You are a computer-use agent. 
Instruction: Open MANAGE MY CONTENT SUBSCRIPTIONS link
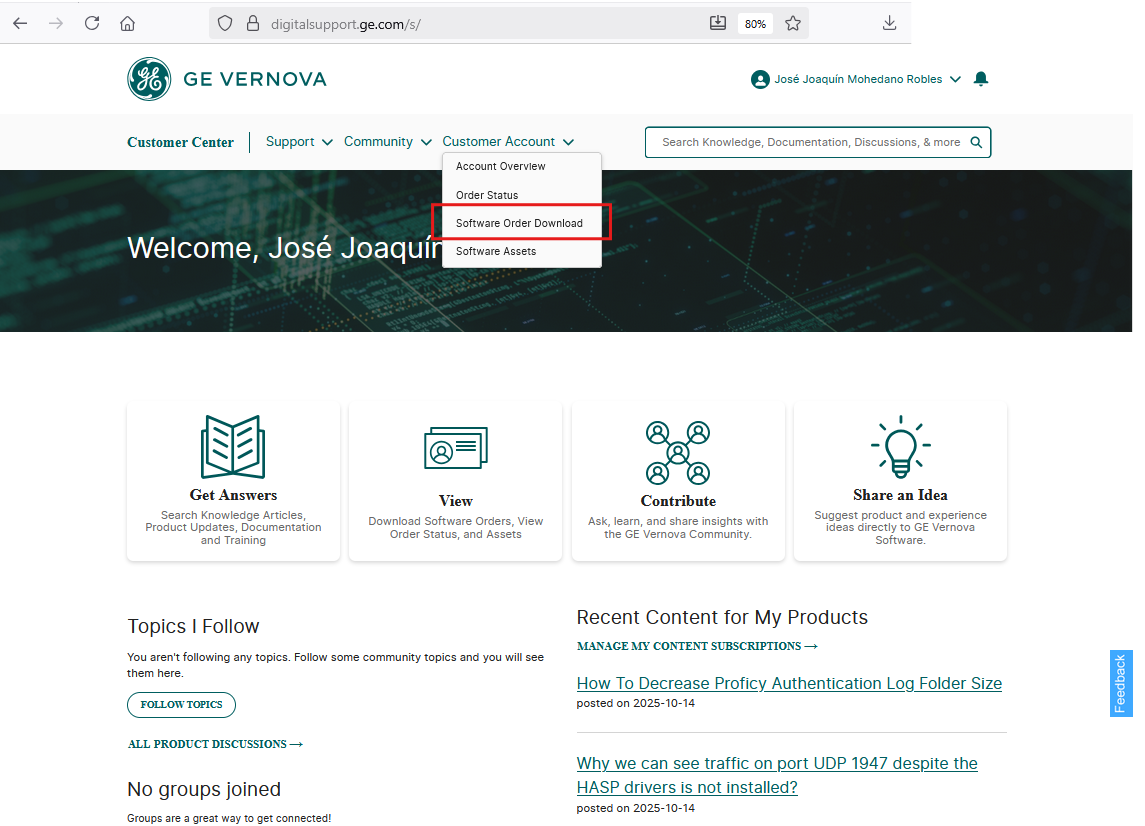tap(697, 646)
